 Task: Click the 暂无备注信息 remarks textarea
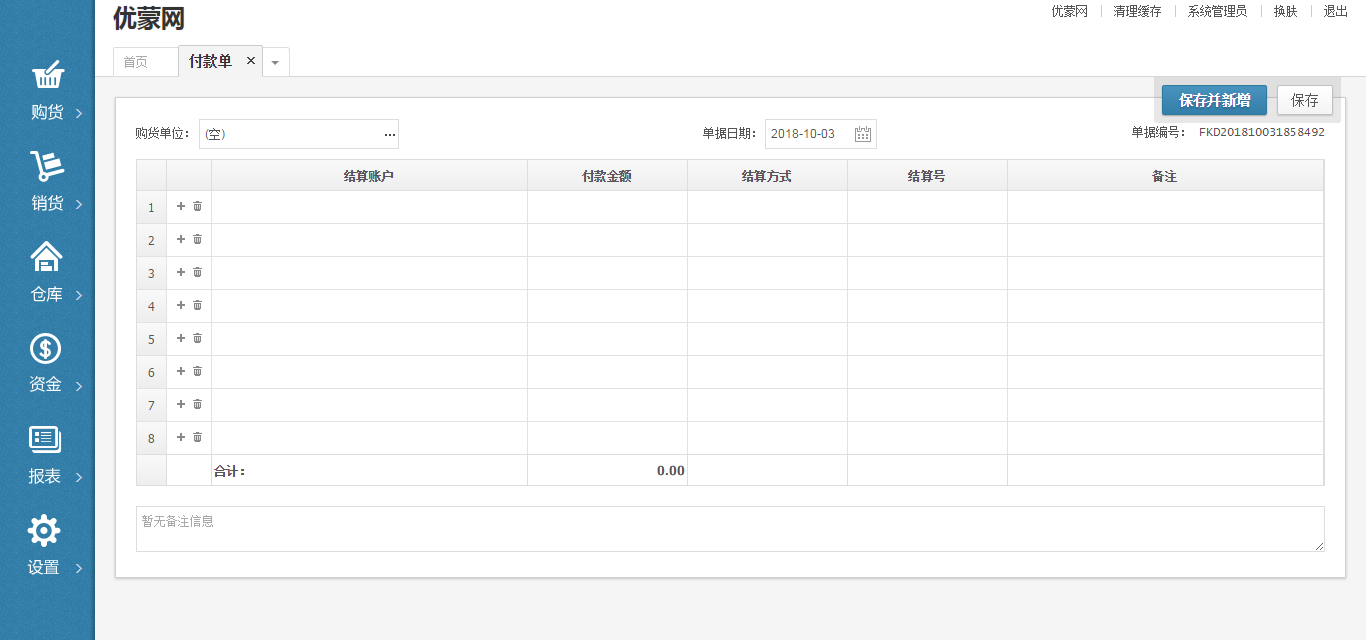click(730, 529)
